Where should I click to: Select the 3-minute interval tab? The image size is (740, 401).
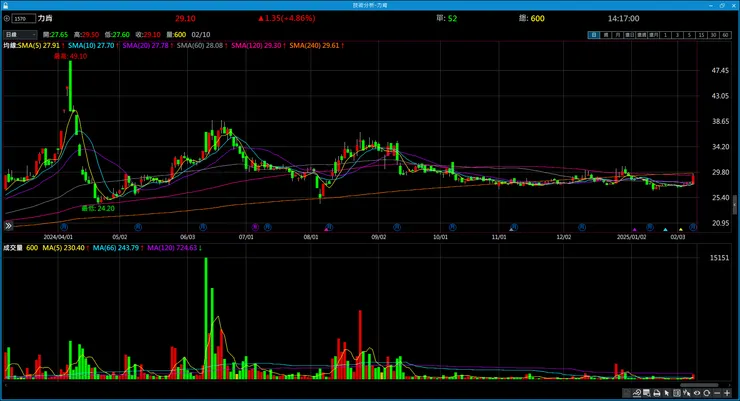(678, 35)
